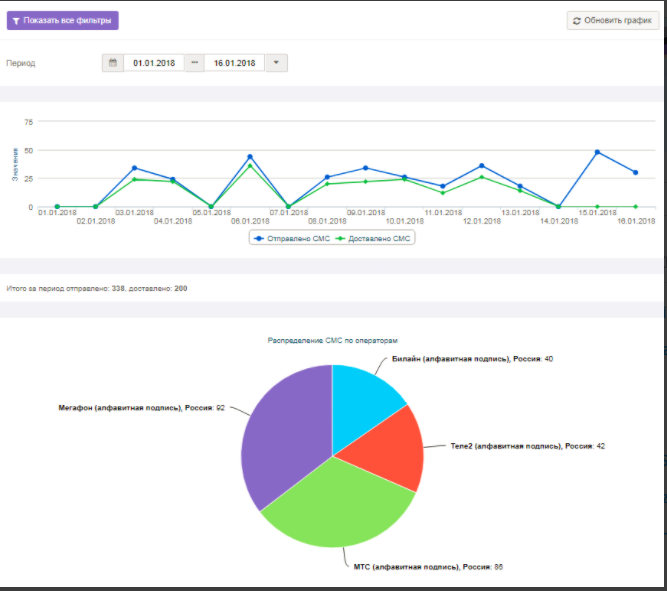The image size is (667, 591).
Task: Click the Теле2 (алфавитная подпись) label
Action: tap(527, 446)
